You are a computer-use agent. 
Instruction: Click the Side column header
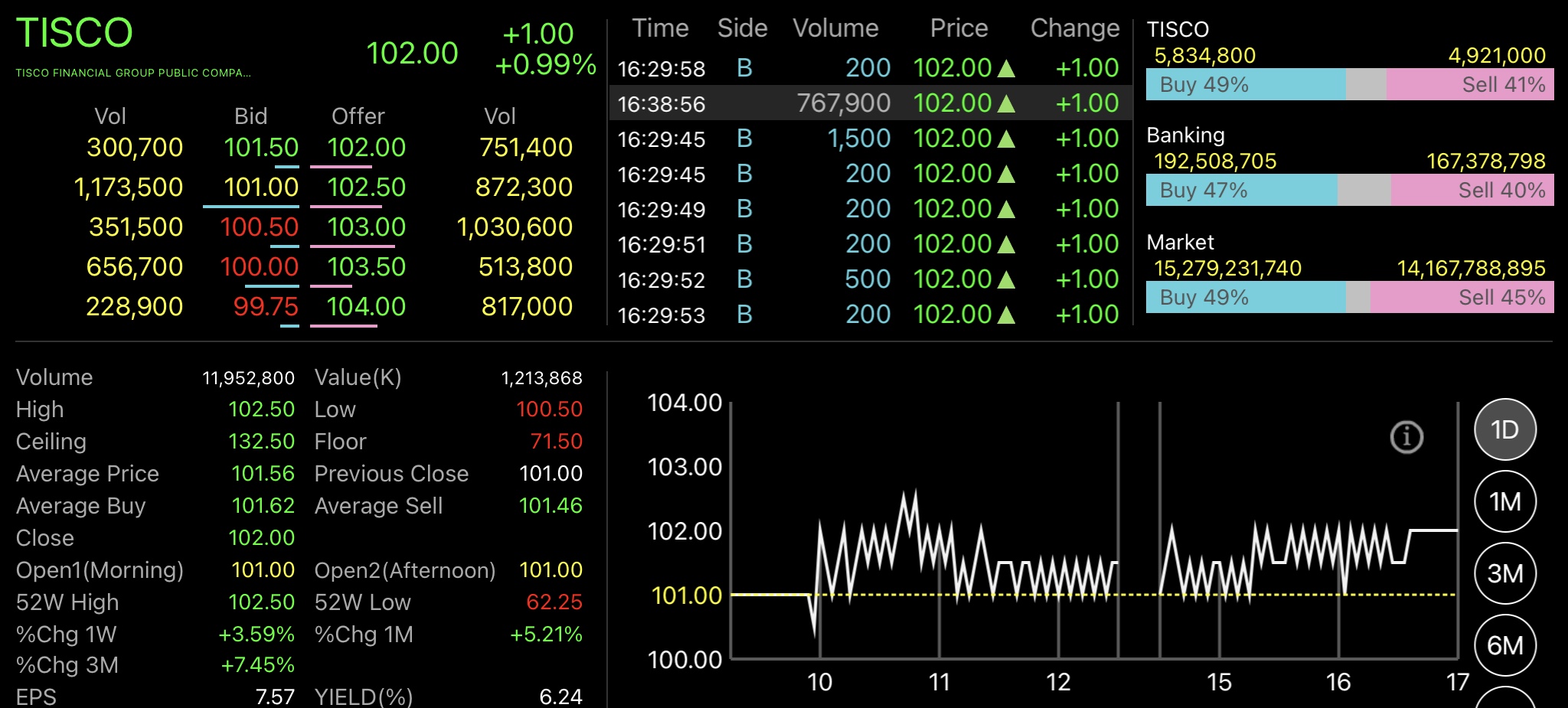click(742, 28)
